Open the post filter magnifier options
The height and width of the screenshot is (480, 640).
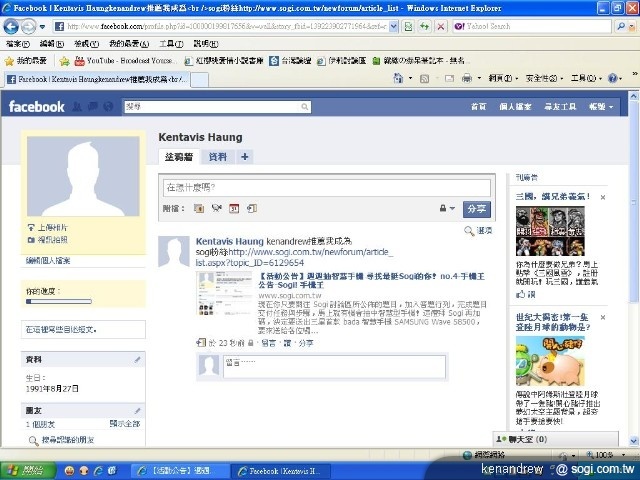pos(473,230)
